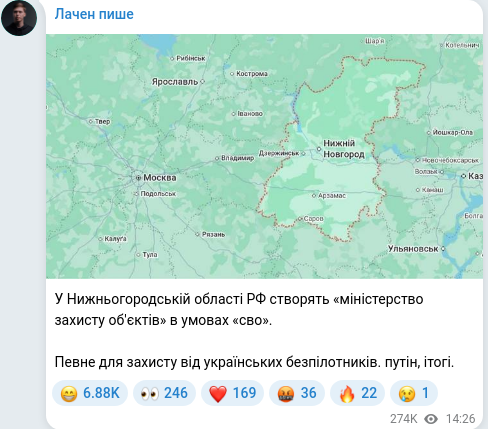Viewport: 488px width, 429px height.
Task: Click the Москва label on the map
Action: click(160, 178)
